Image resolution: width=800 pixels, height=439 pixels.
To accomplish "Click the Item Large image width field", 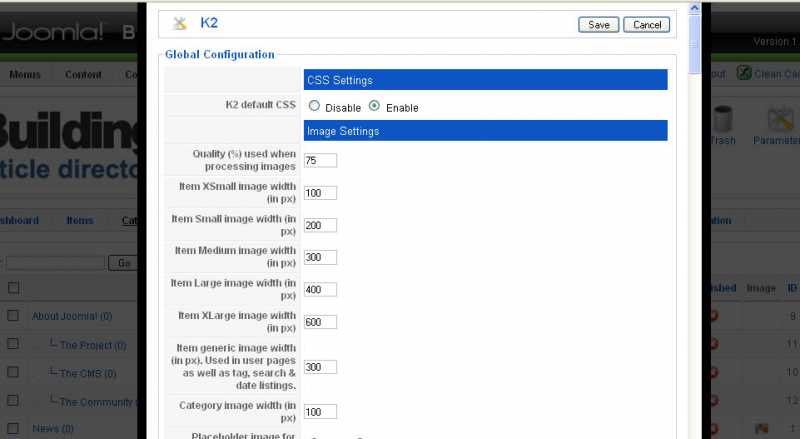I will tap(320, 289).
